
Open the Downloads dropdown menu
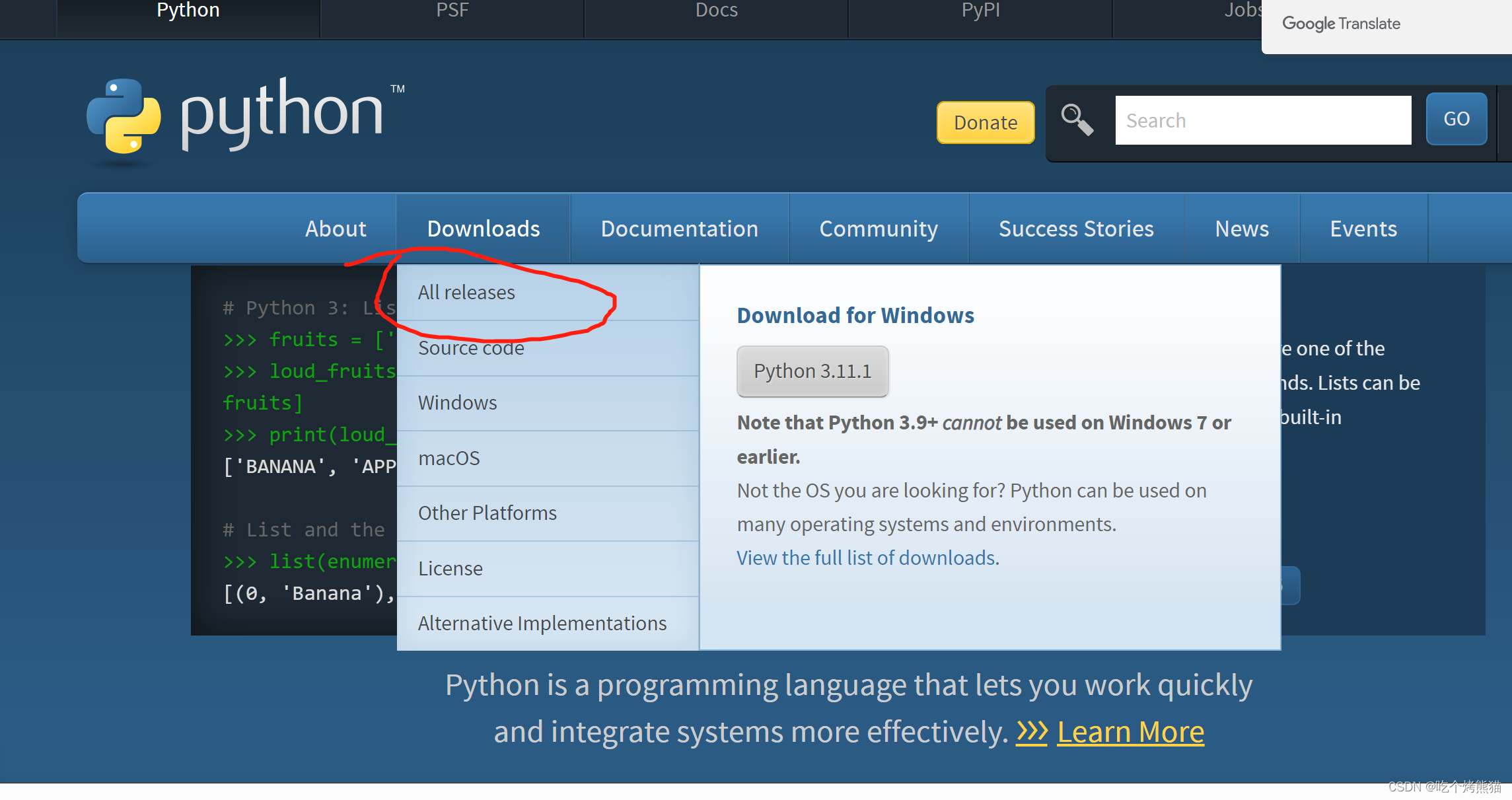(x=483, y=228)
